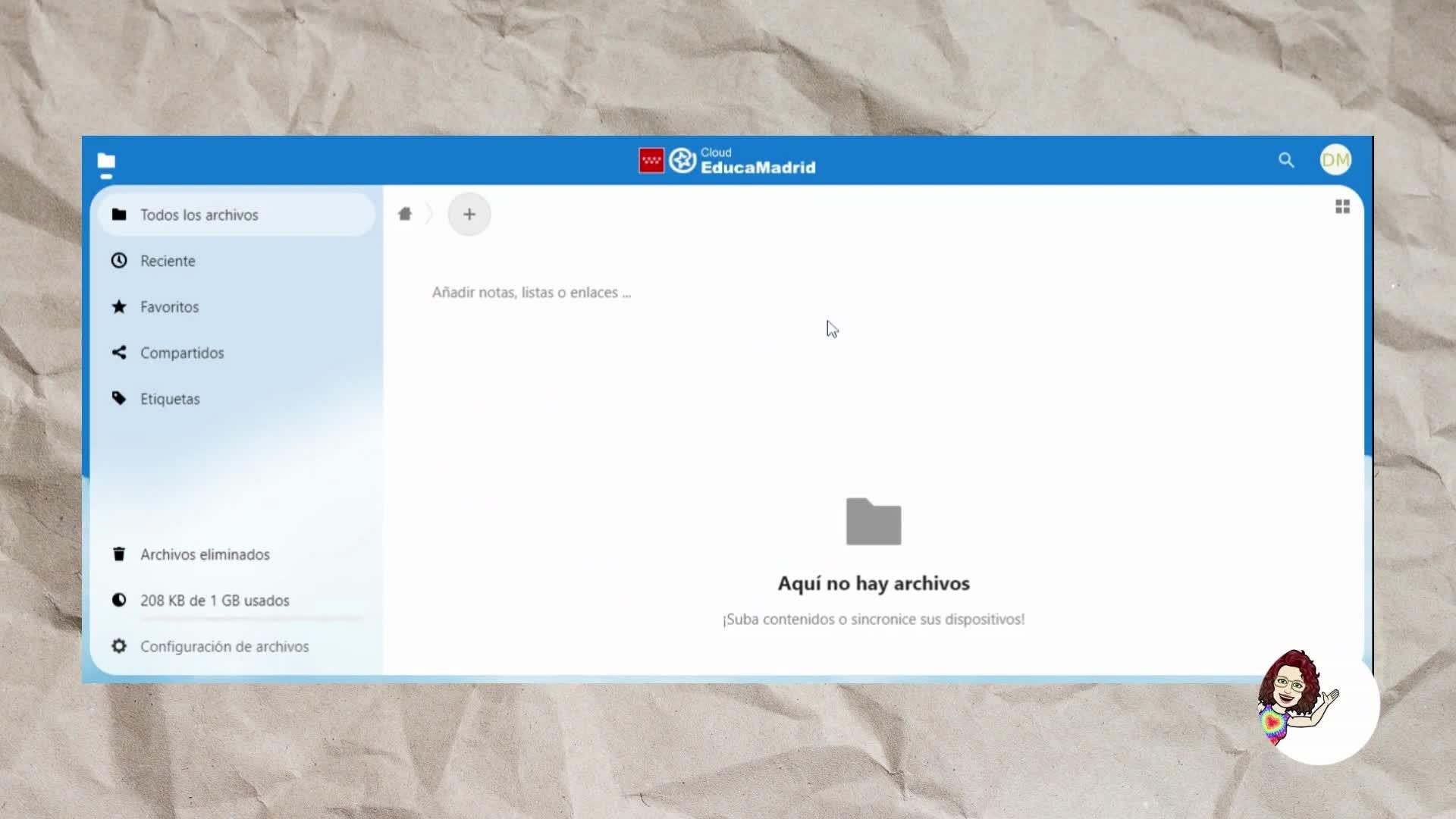
Task: Open the Archivos eliminados trash
Action: coord(205,554)
